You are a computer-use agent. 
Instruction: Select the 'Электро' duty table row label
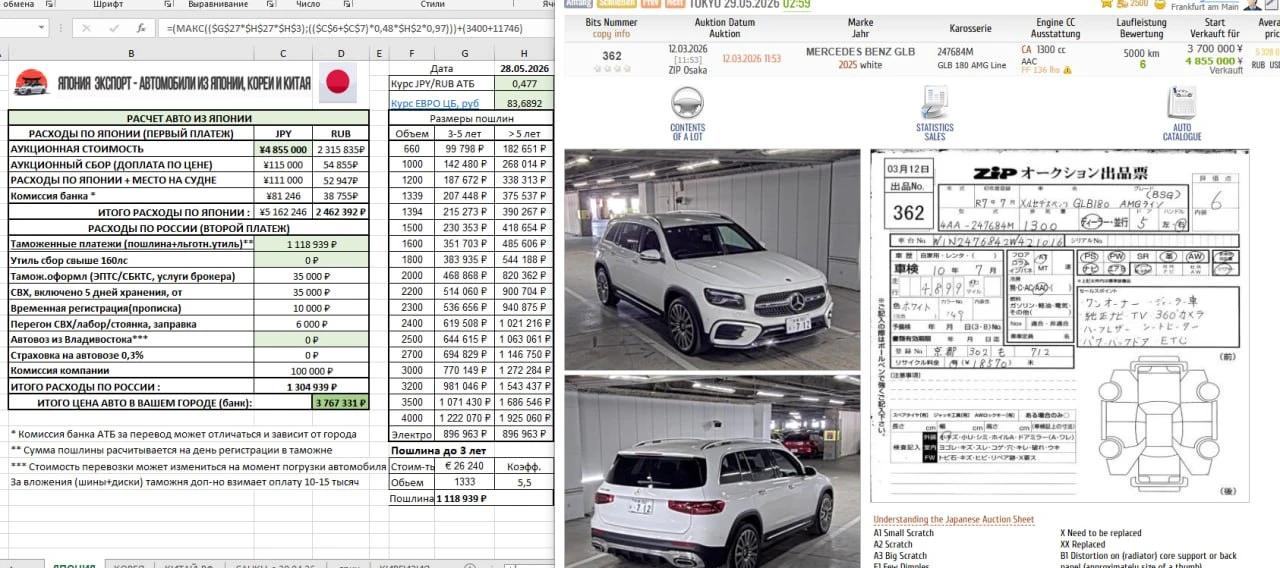point(412,434)
